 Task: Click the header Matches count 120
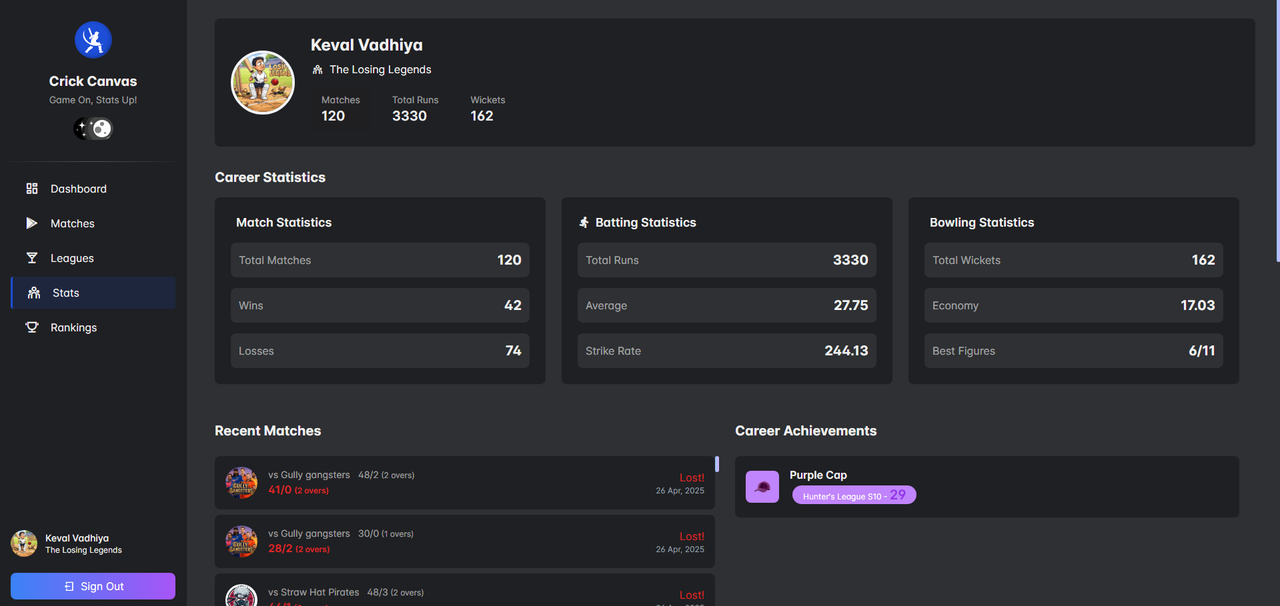(333, 116)
